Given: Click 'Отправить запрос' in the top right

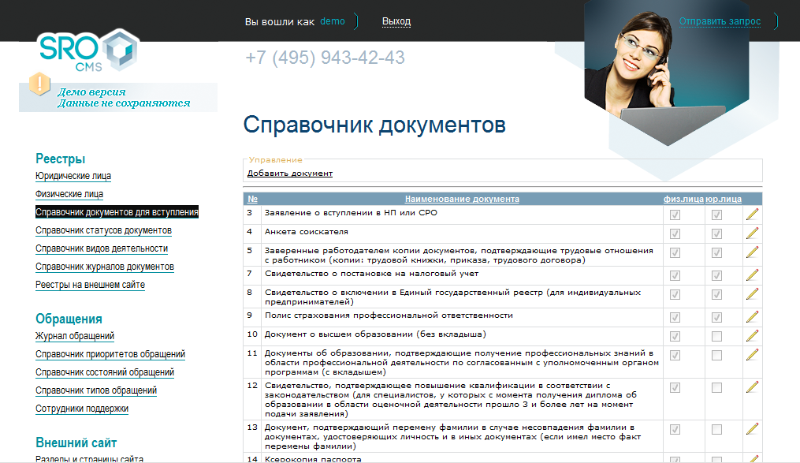Looking at the screenshot, I should [x=720, y=22].
